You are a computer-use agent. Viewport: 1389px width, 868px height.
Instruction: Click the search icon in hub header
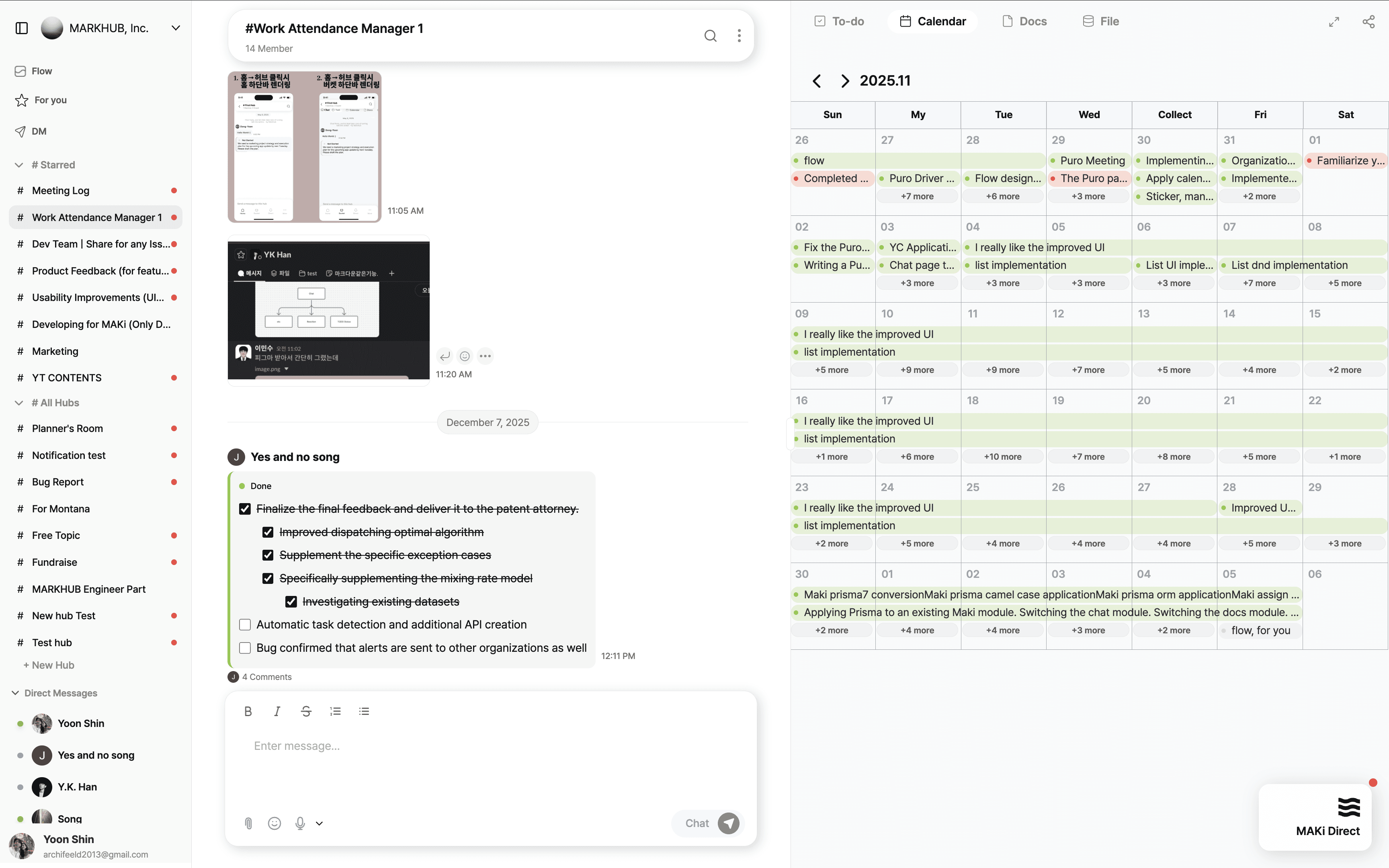(710, 36)
